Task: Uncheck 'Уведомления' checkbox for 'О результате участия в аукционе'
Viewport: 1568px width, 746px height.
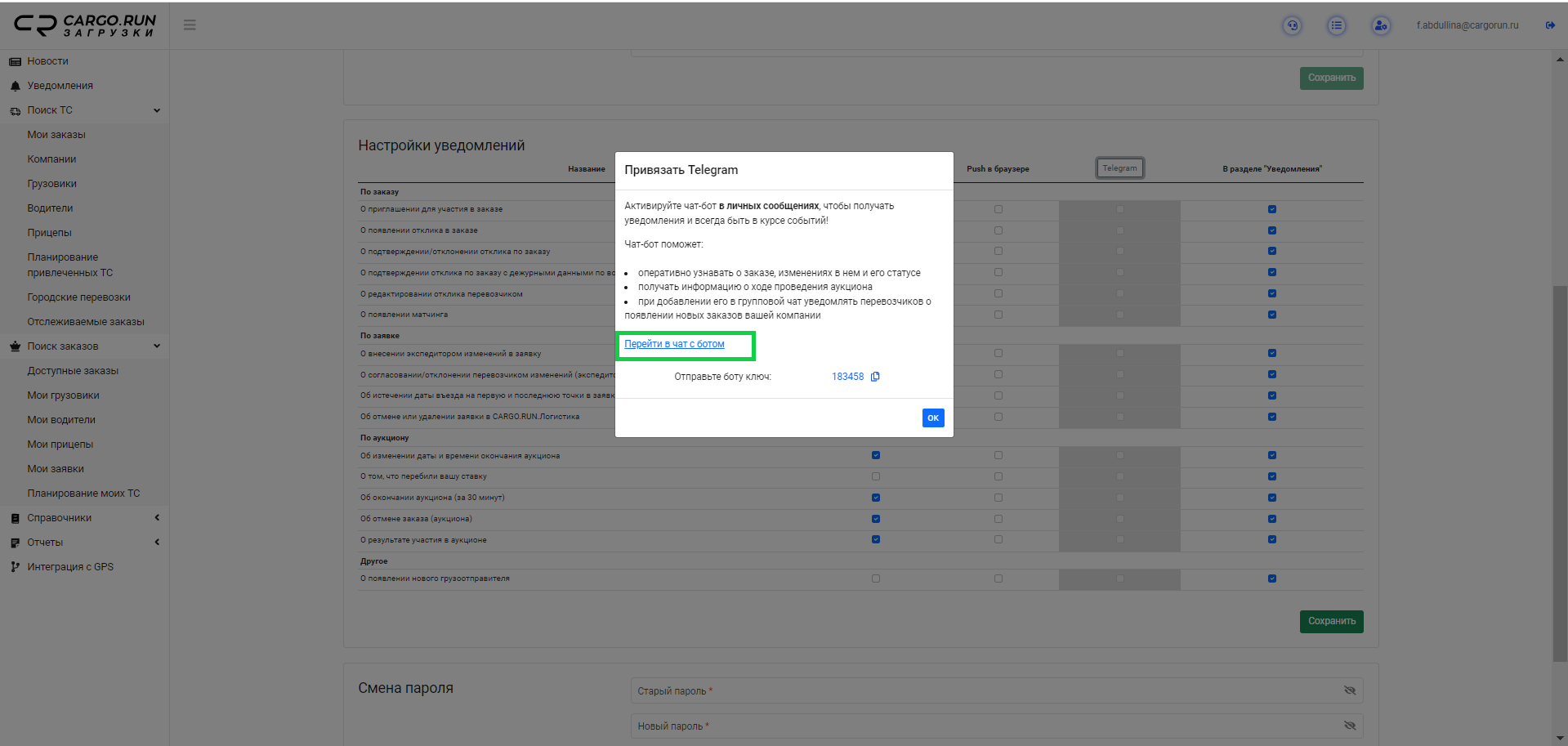Action: pyautogui.click(x=1272, y=539)
